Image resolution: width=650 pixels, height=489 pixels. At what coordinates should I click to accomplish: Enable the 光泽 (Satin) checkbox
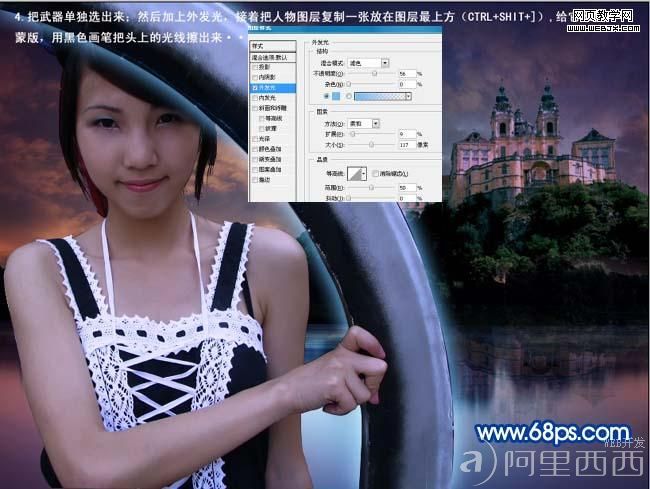255,139
